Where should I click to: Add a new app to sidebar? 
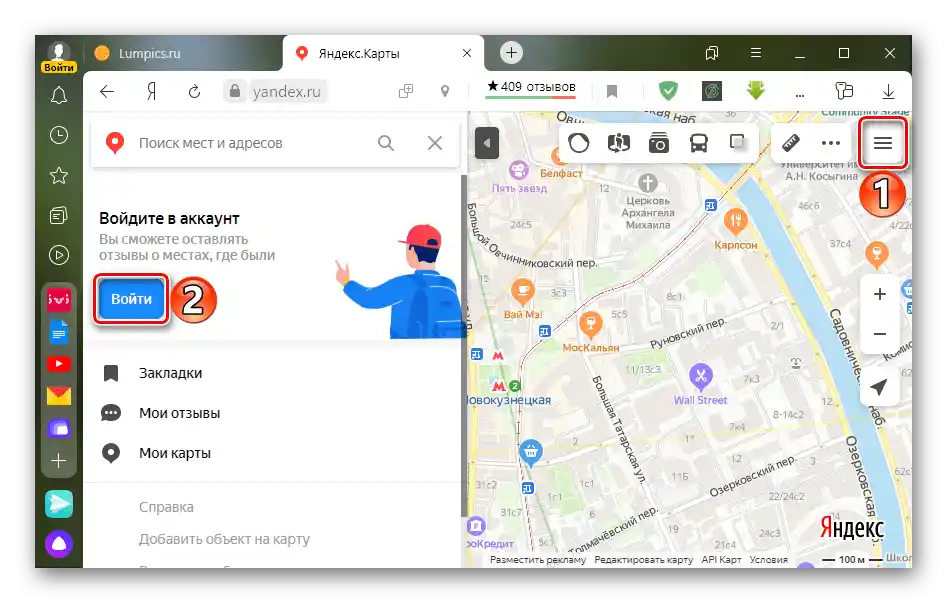pyautogui.click(x=59, y=461)
